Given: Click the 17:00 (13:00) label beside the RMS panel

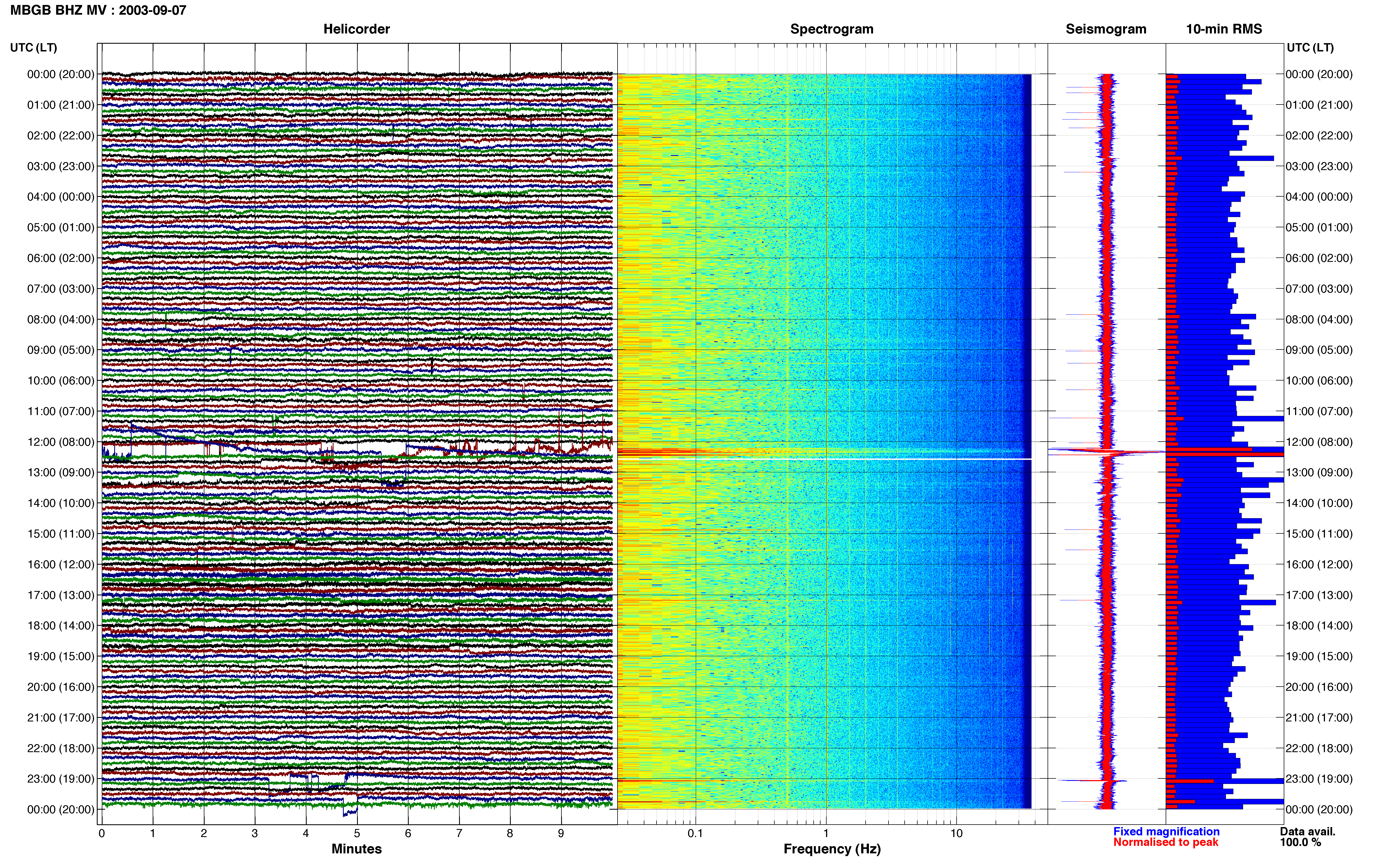Looking at the screenshot, I should [1319, 595].
